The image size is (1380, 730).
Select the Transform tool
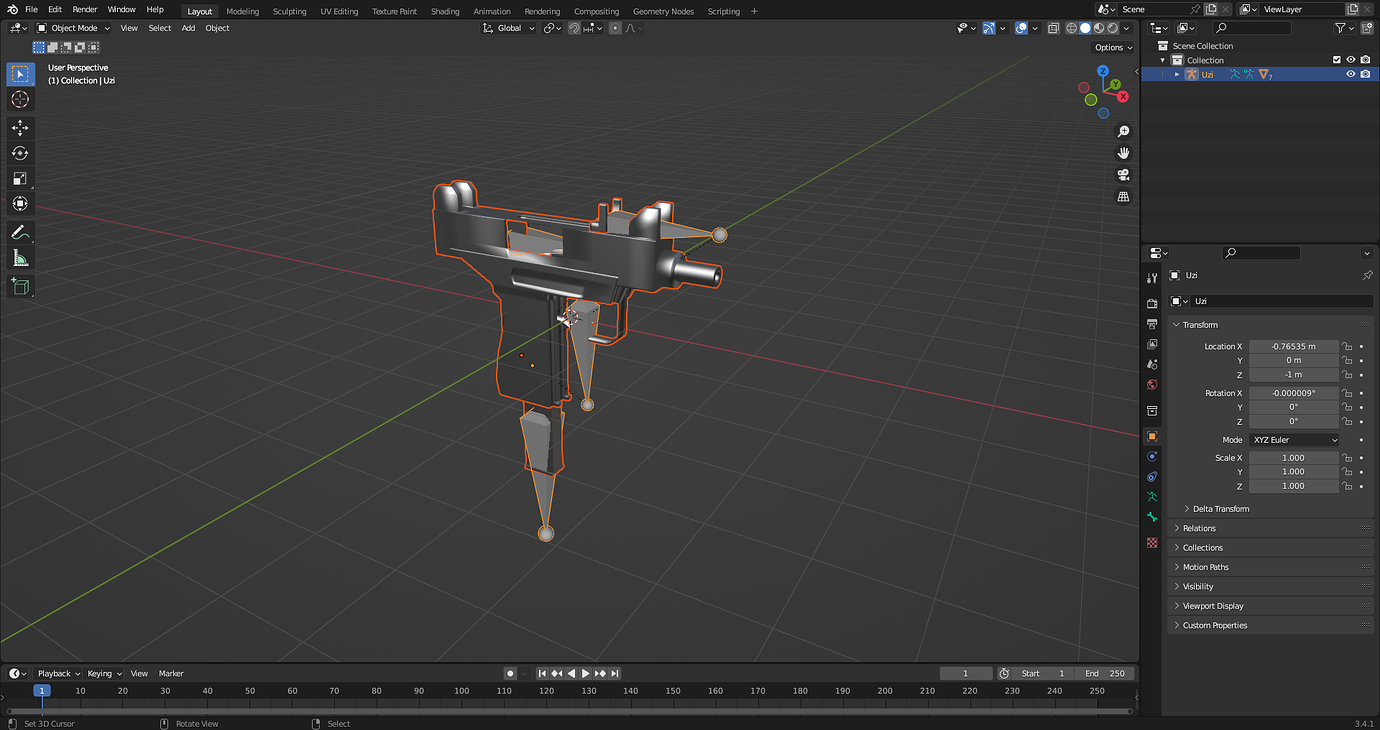tap(20, 203)
